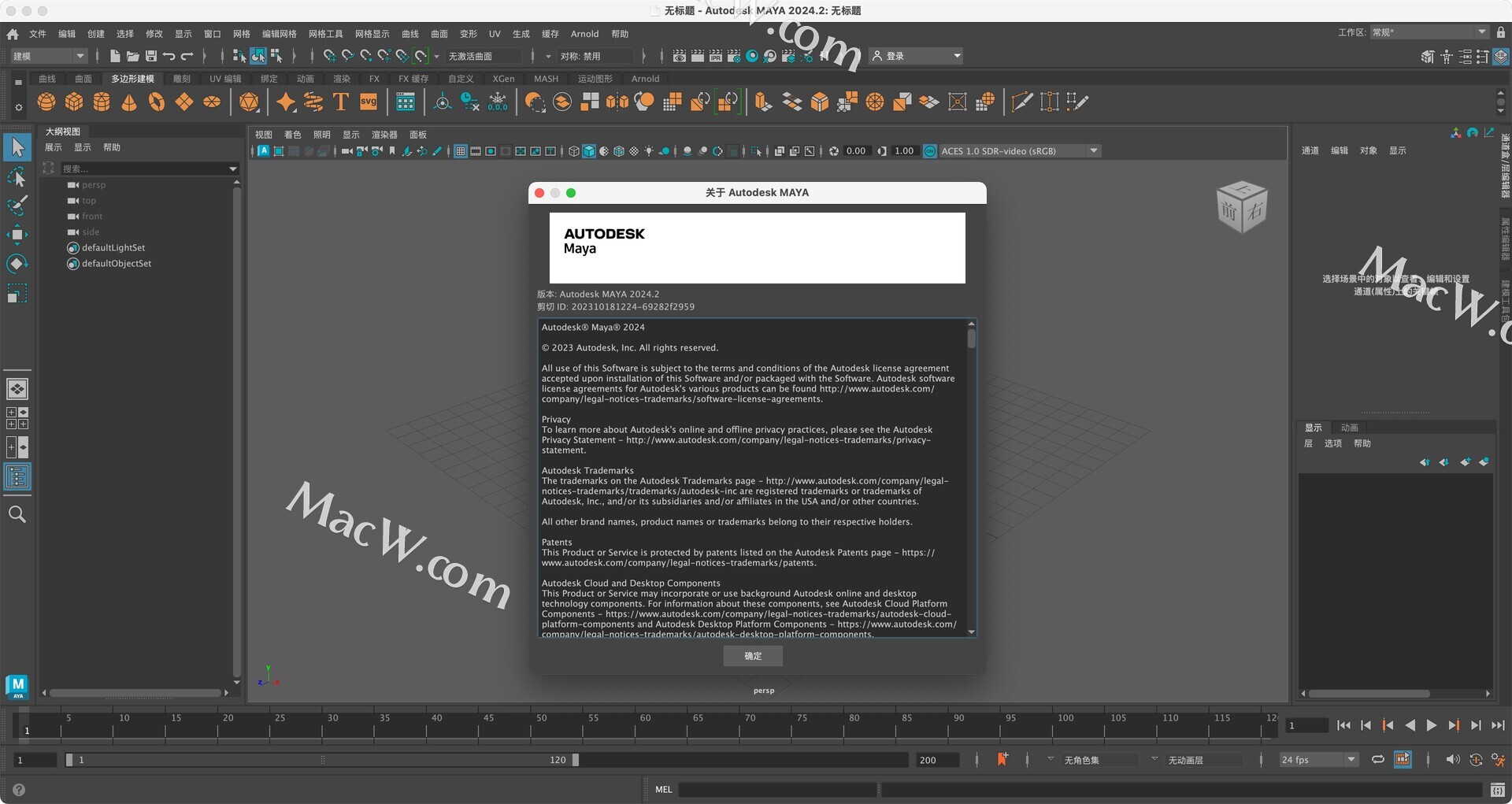The image size is (1512, 804).
Task: Click the undo arrow icon
Action: click(169, 56)
